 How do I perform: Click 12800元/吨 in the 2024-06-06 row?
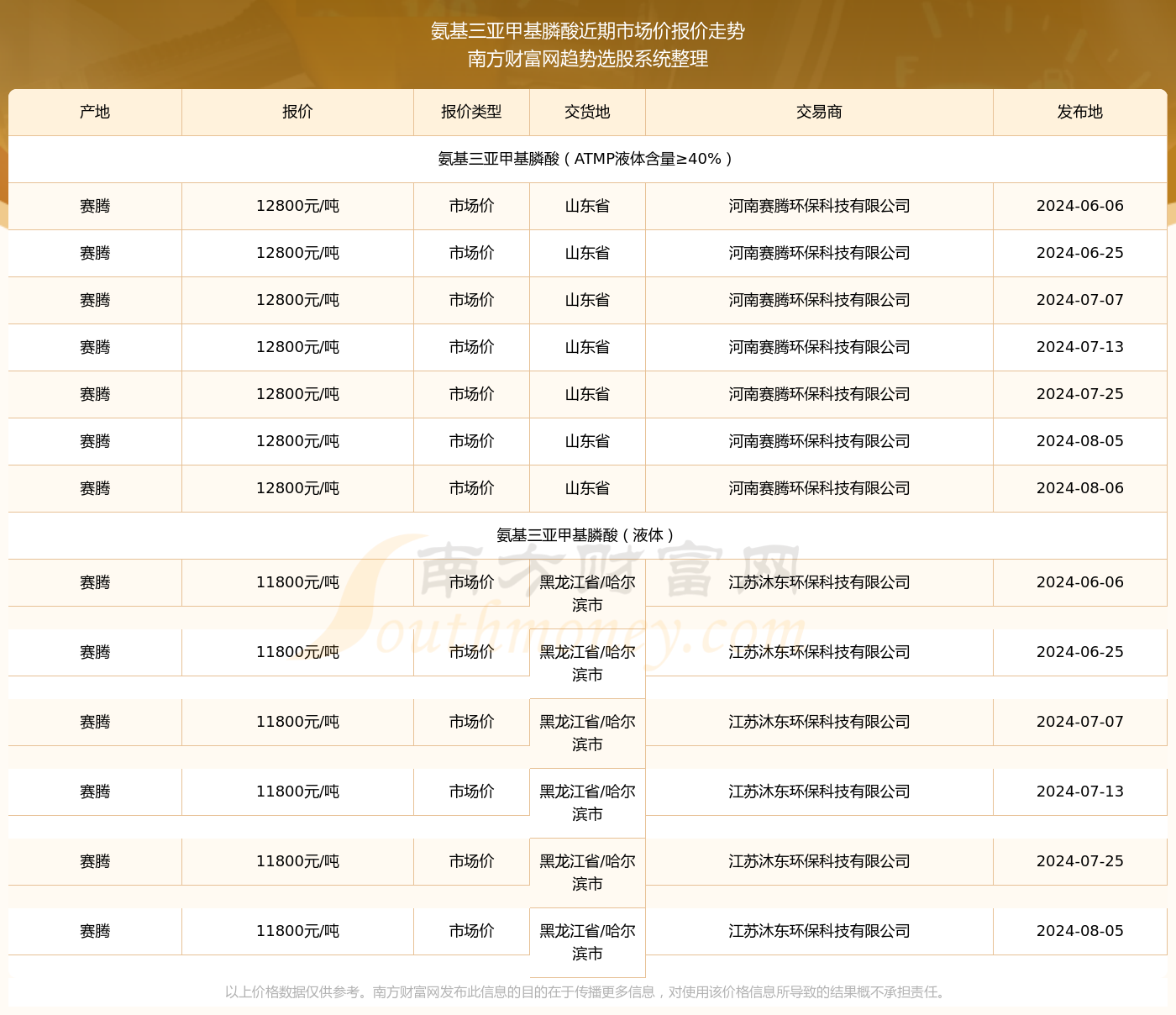pos(297,206)
